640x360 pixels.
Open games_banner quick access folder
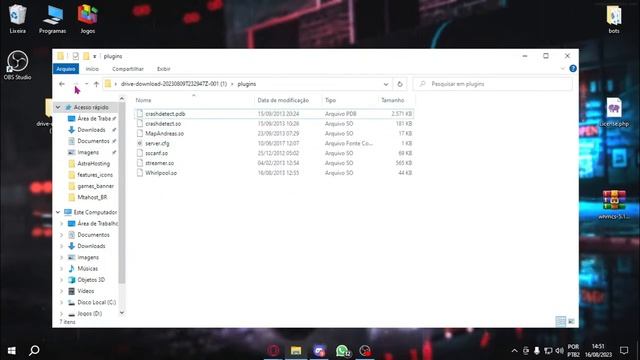pyautogui.click(x=96, y=186)
